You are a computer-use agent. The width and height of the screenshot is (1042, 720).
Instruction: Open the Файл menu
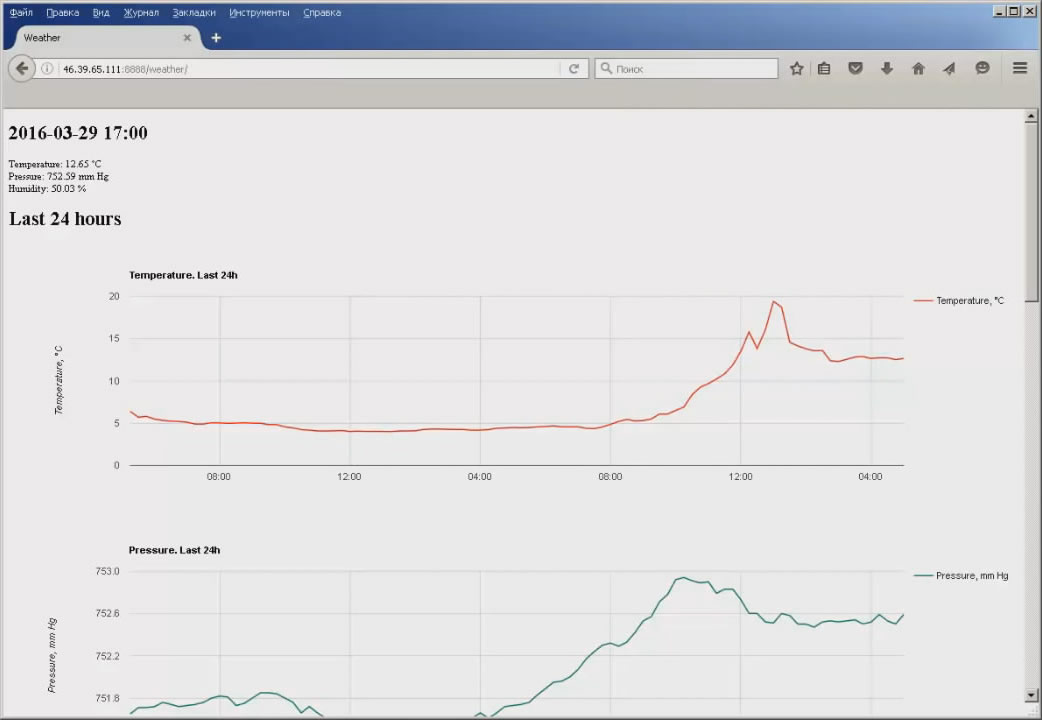point(21,13)
